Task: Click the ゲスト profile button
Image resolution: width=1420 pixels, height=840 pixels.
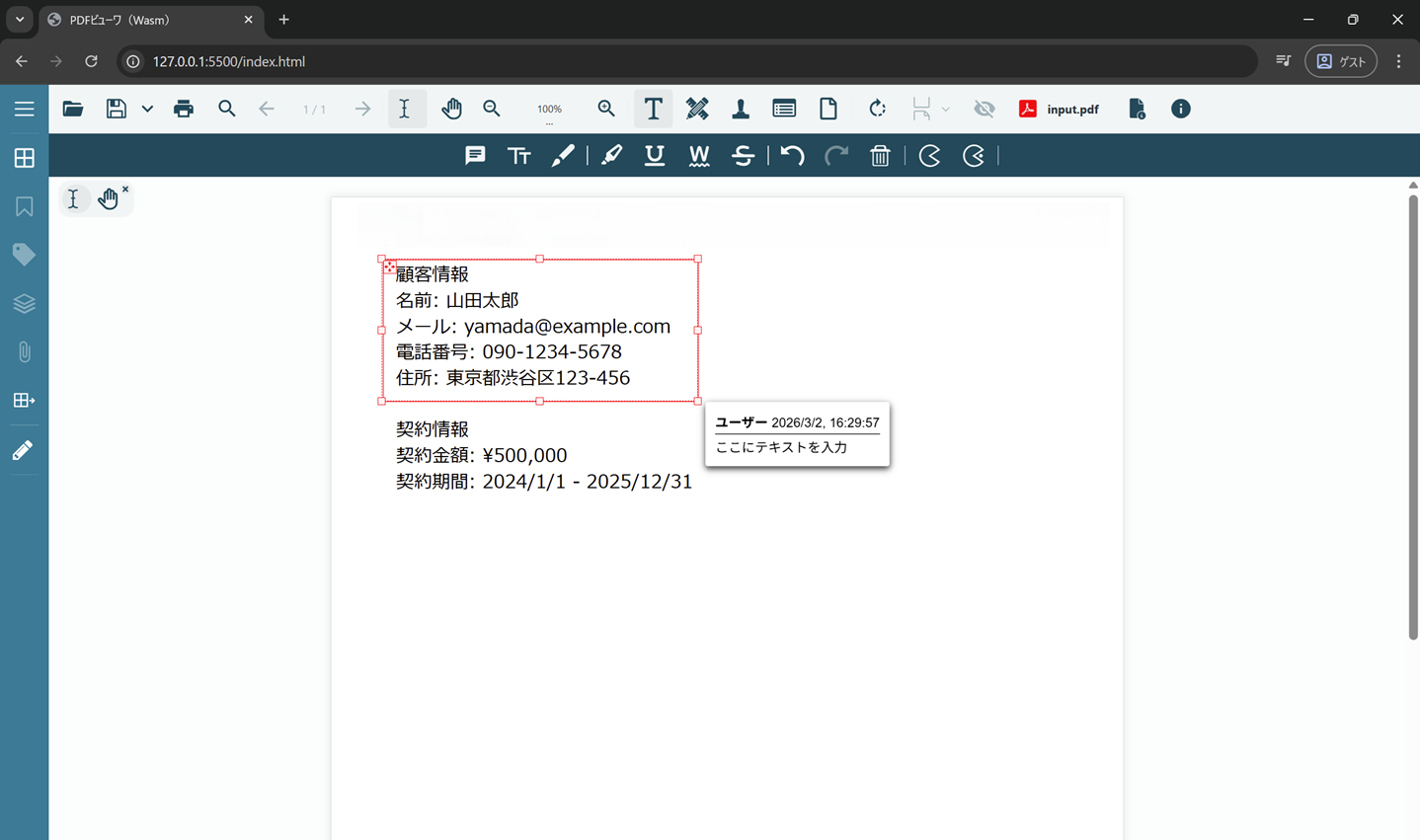Action: point(1340,60)
